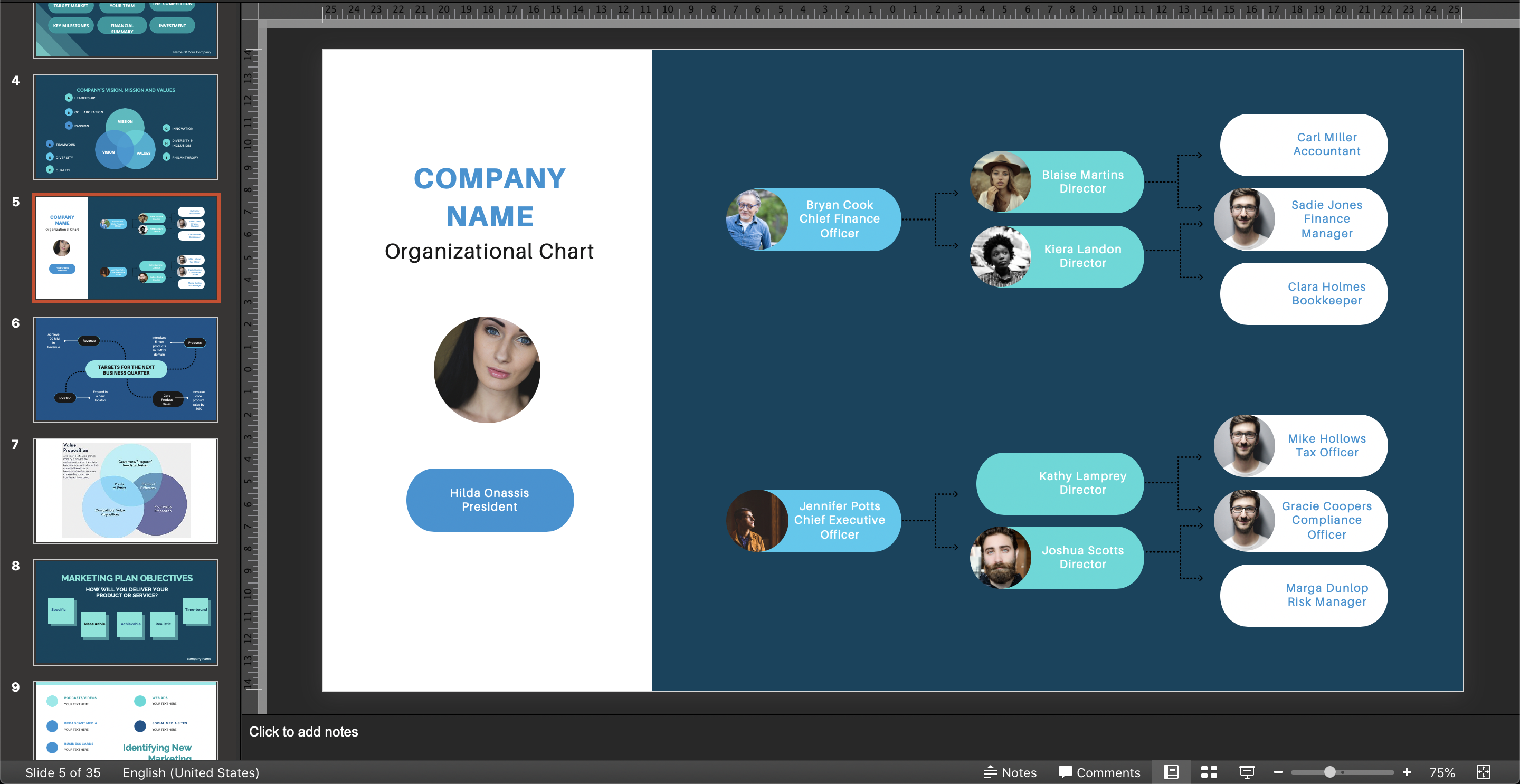Fit slide to current window
The image size is (1520, 784).
(1484, 772)
